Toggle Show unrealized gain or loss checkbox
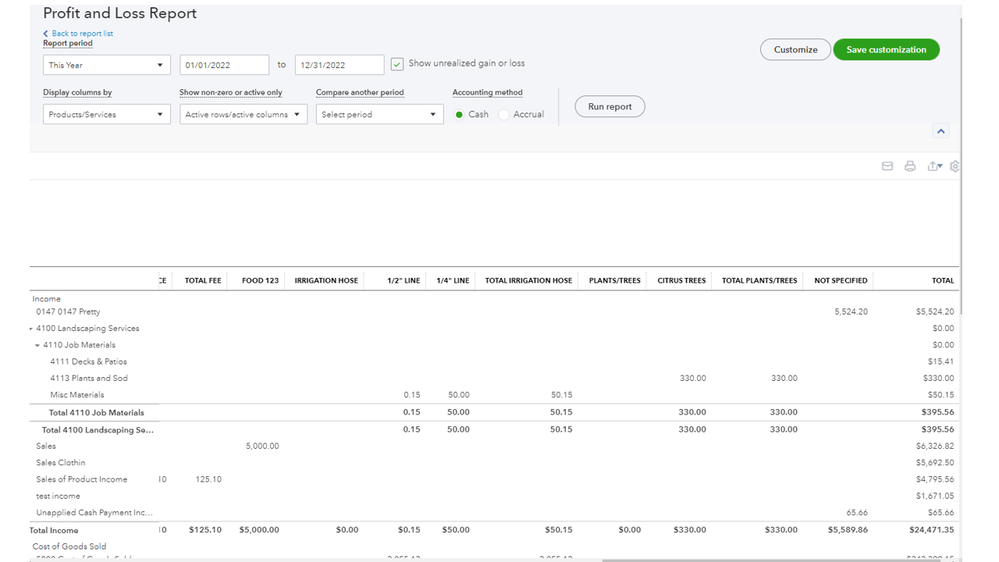 tap(397, 64)
